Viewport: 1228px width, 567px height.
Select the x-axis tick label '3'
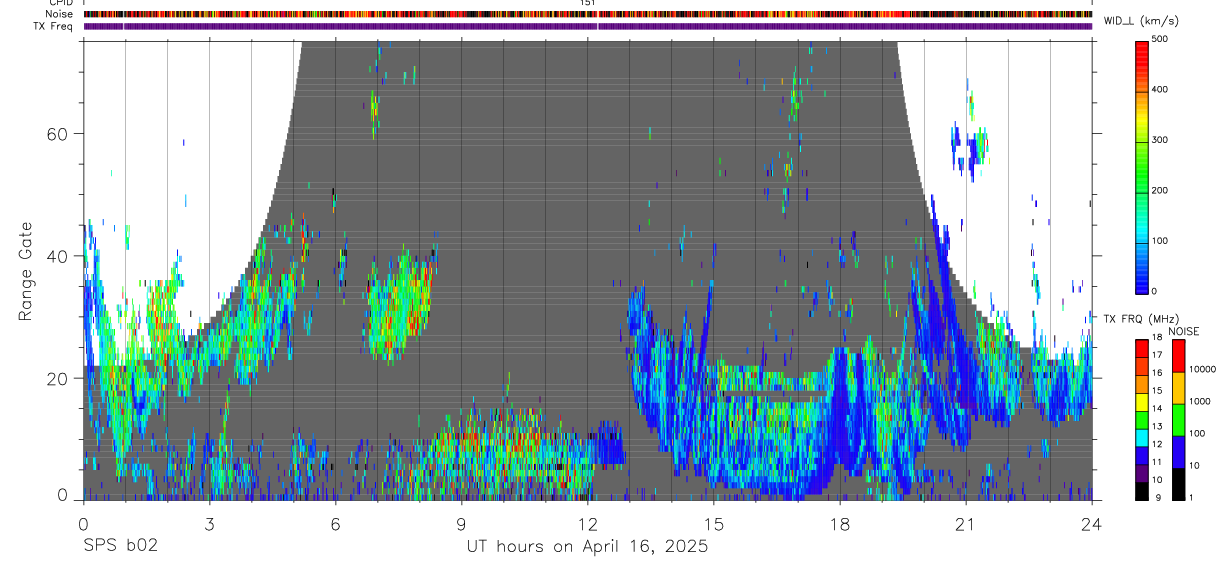(x=208, y=524)
